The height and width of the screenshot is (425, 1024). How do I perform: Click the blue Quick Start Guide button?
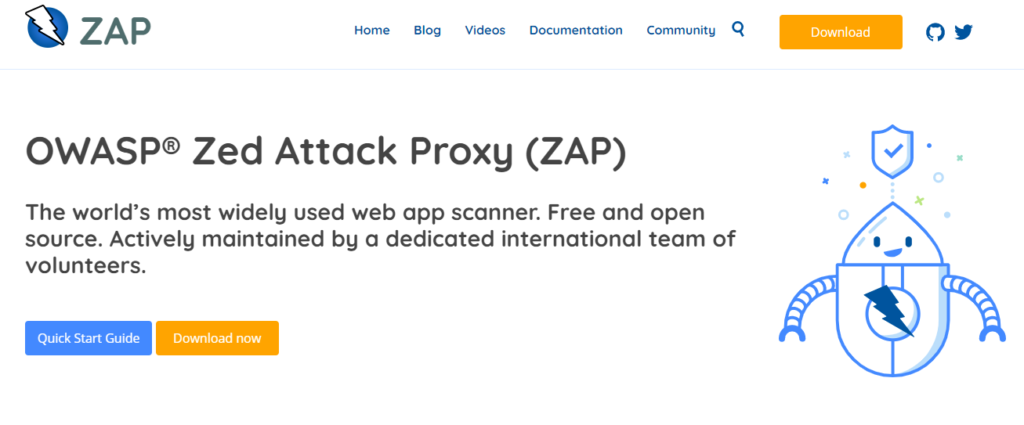88,338
